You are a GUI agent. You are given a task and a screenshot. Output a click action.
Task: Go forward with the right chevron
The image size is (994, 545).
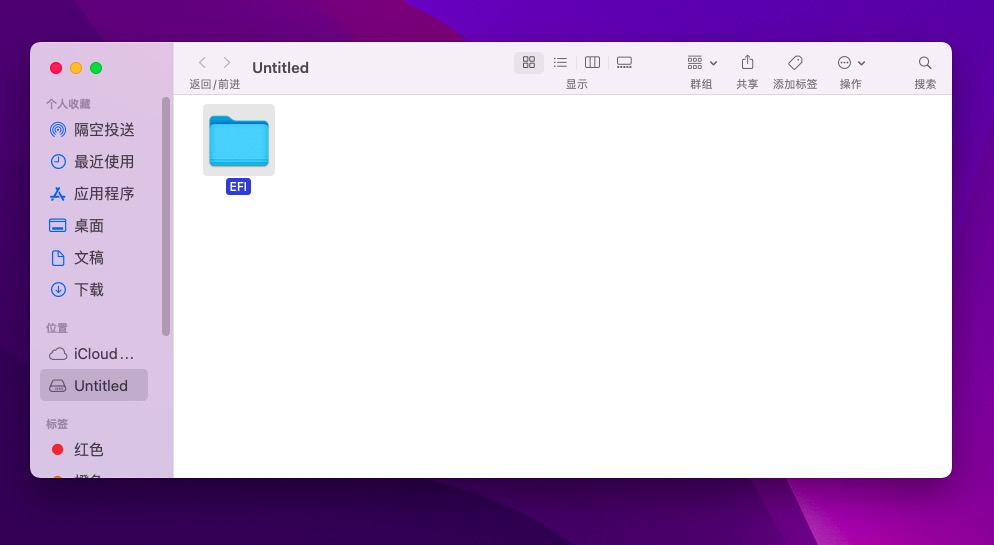click(x=227, y=62)
